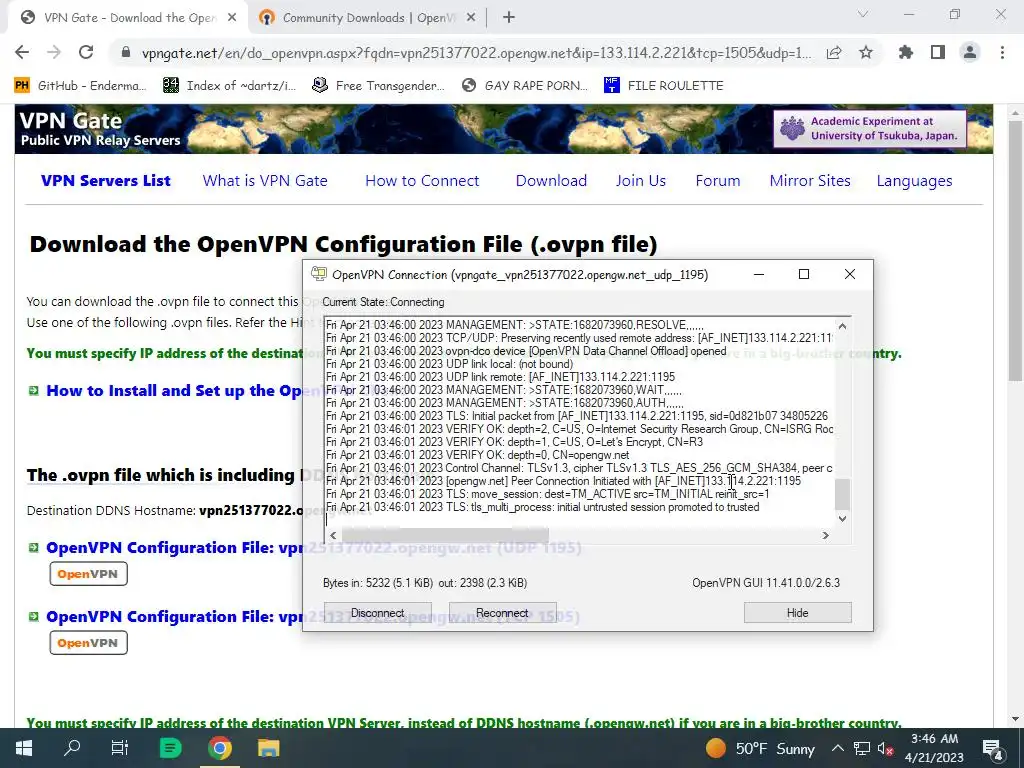Click log scroll-down arrow in OpenVPN dialog
1024x768 pixels.
(x=842, y=519)
